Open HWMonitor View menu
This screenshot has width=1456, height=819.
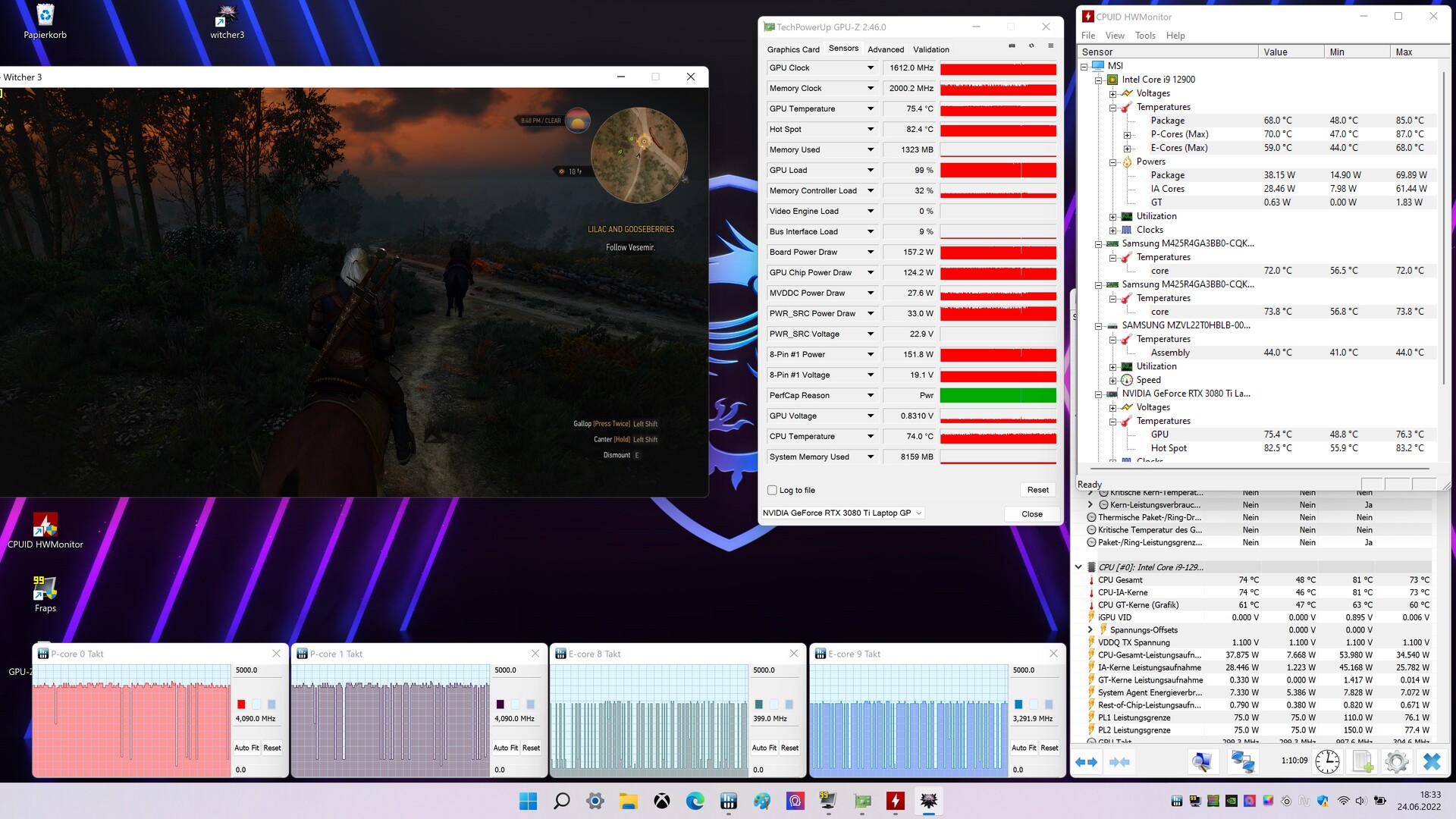[x=1115, y=36]
